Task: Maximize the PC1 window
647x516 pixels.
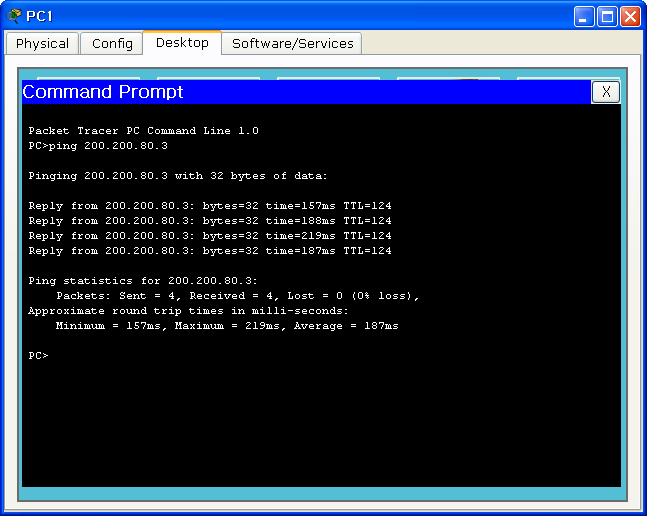Action: (607, 16)
